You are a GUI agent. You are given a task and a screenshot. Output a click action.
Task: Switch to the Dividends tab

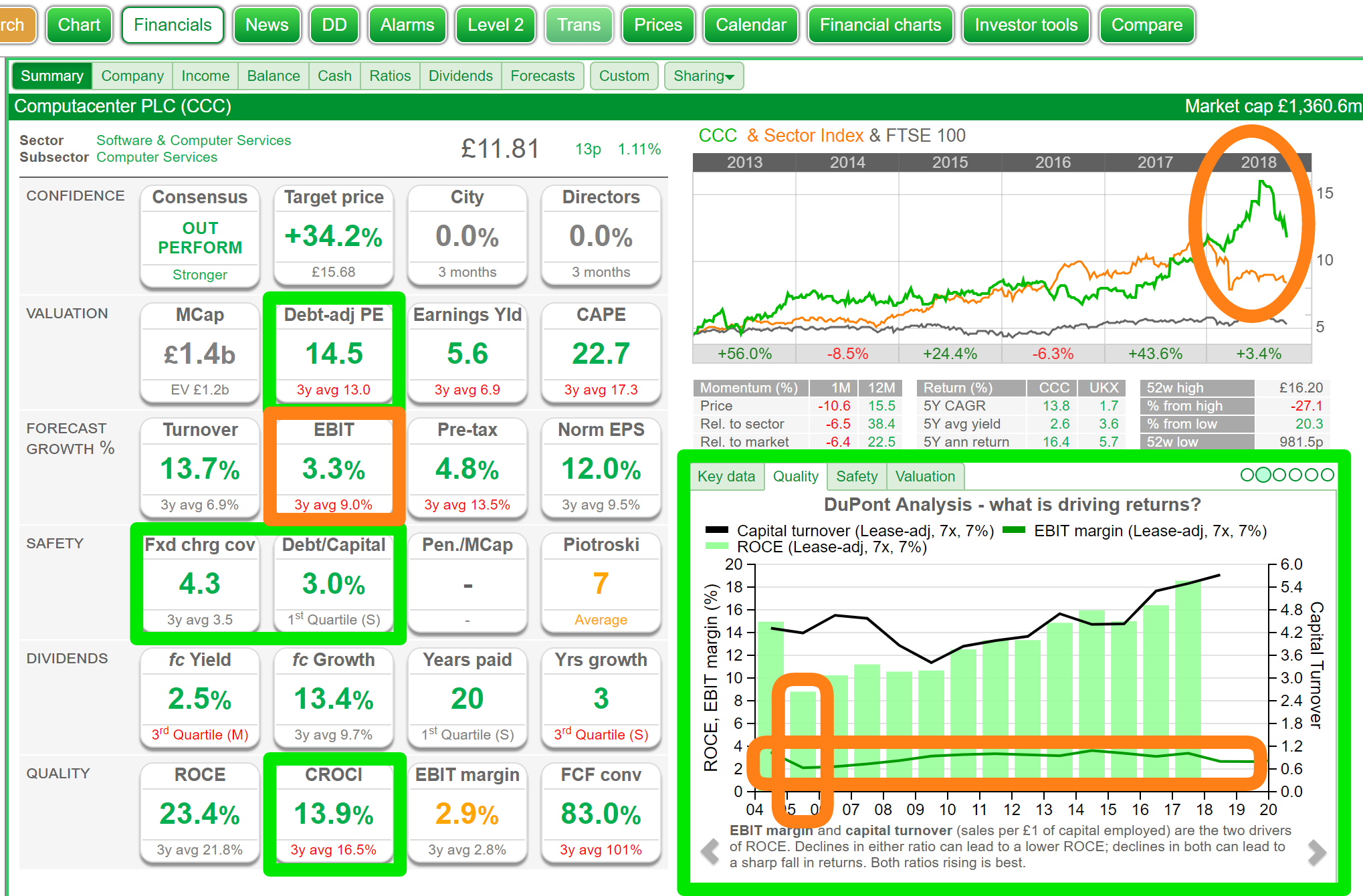461,76
